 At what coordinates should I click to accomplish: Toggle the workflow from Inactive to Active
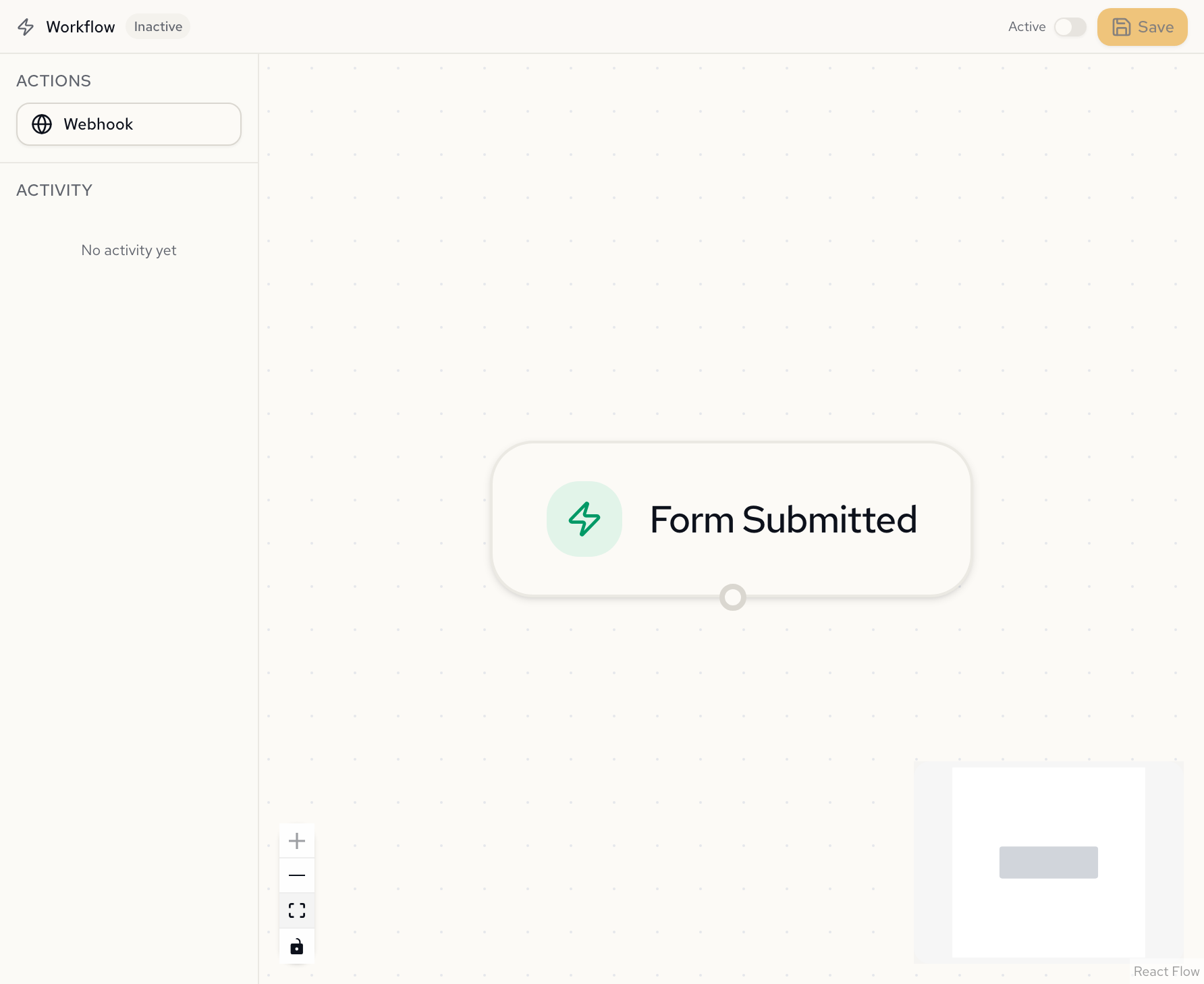coord(1070,28)
